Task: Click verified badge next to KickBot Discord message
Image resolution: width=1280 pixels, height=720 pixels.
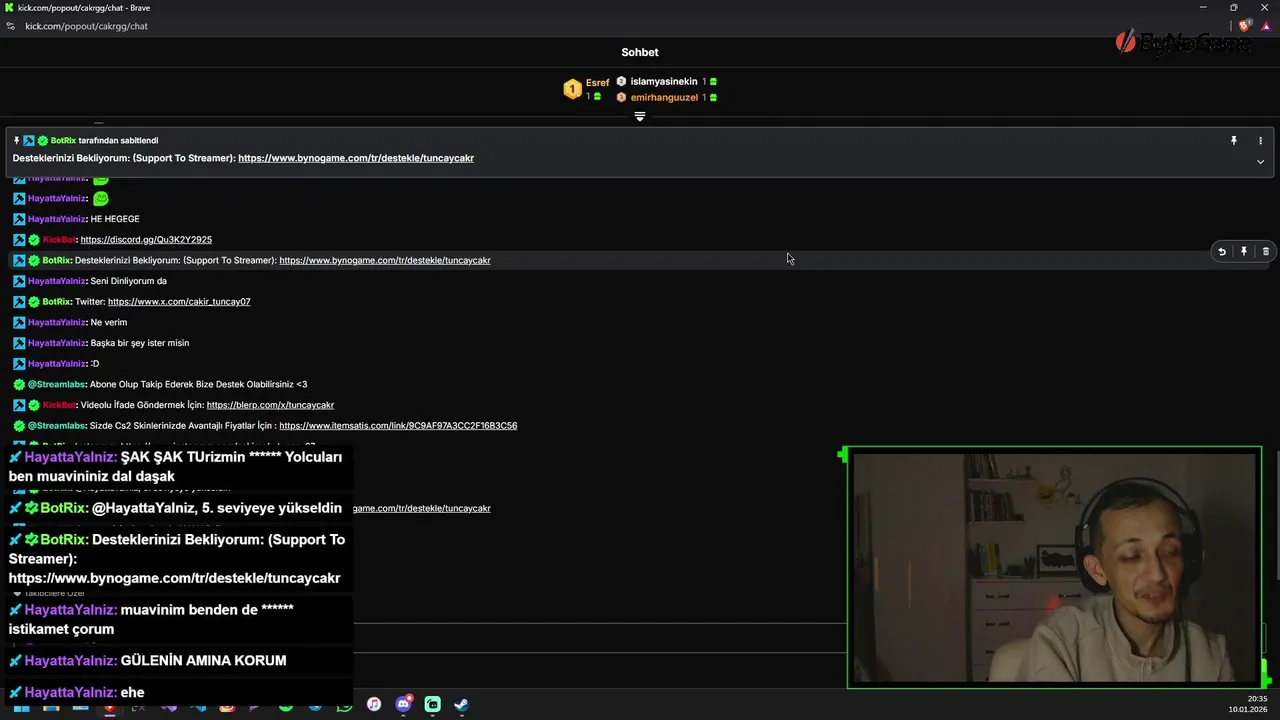Action: click(x=34, y=240)
